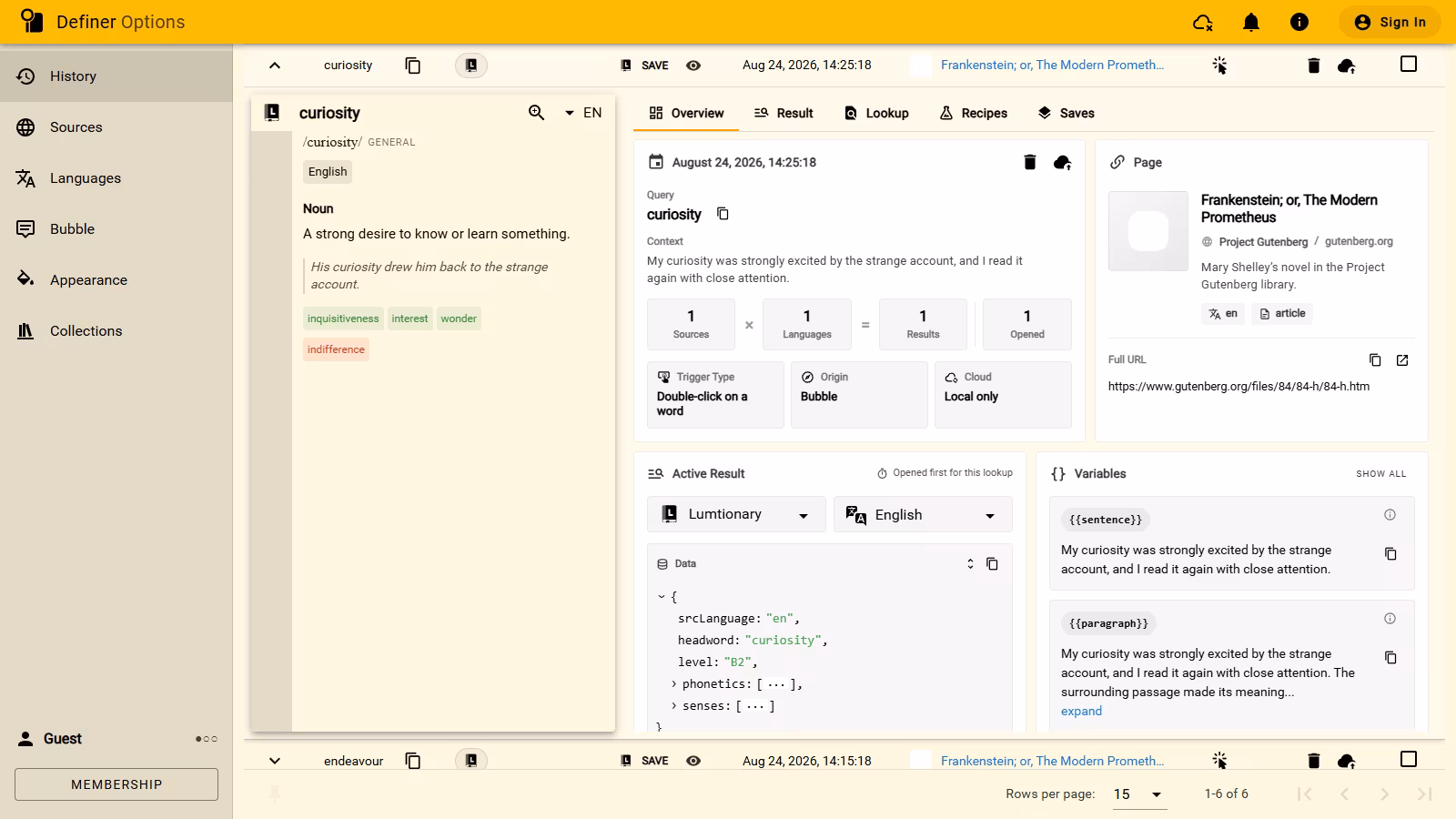Copy the endeavour word

coord(413,761)
